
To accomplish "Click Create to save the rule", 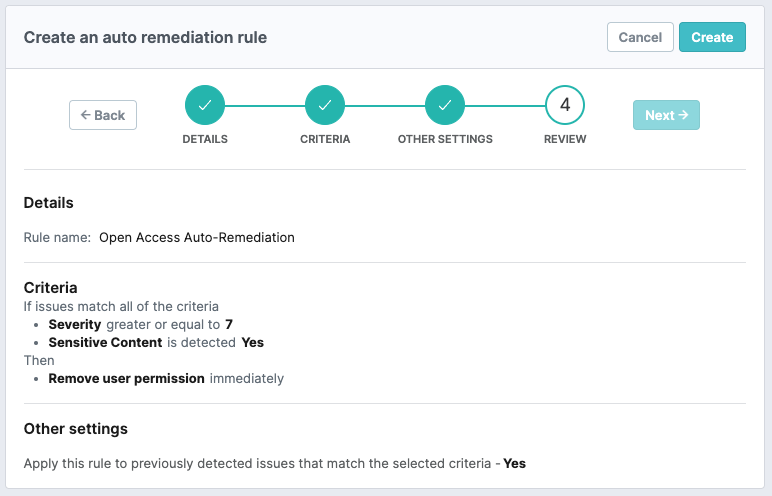I will (712, 37).
